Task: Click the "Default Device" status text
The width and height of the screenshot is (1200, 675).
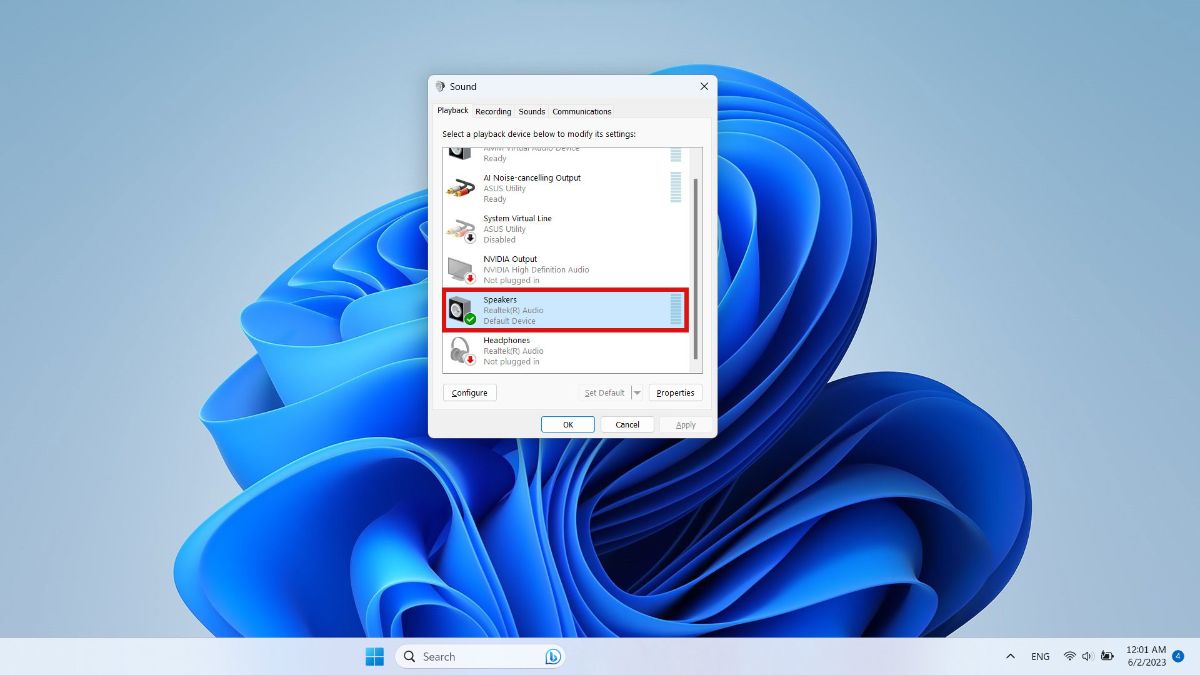Action: point(509,321)
